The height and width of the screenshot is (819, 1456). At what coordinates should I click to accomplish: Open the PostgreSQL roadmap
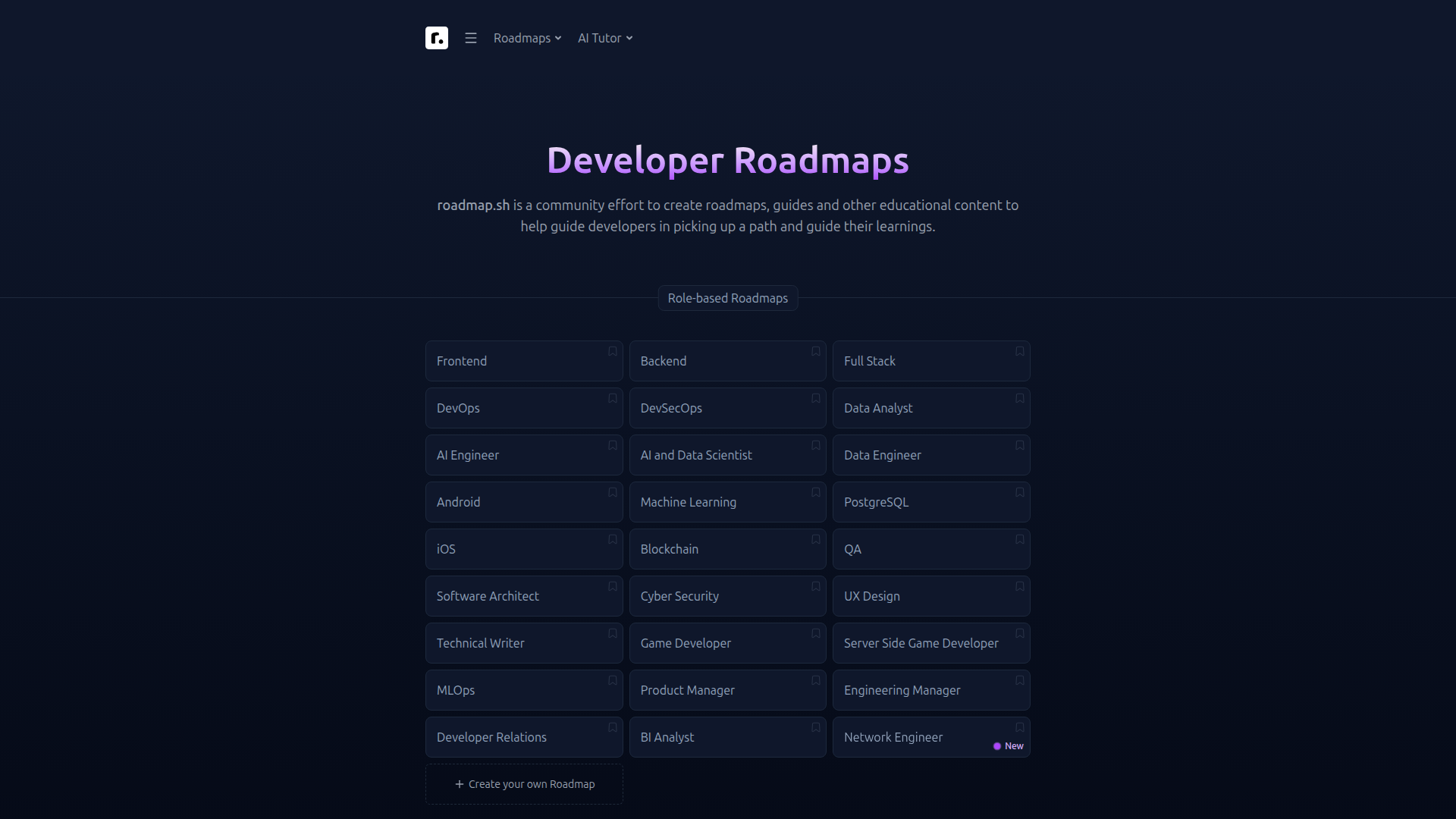click(931, 502)
